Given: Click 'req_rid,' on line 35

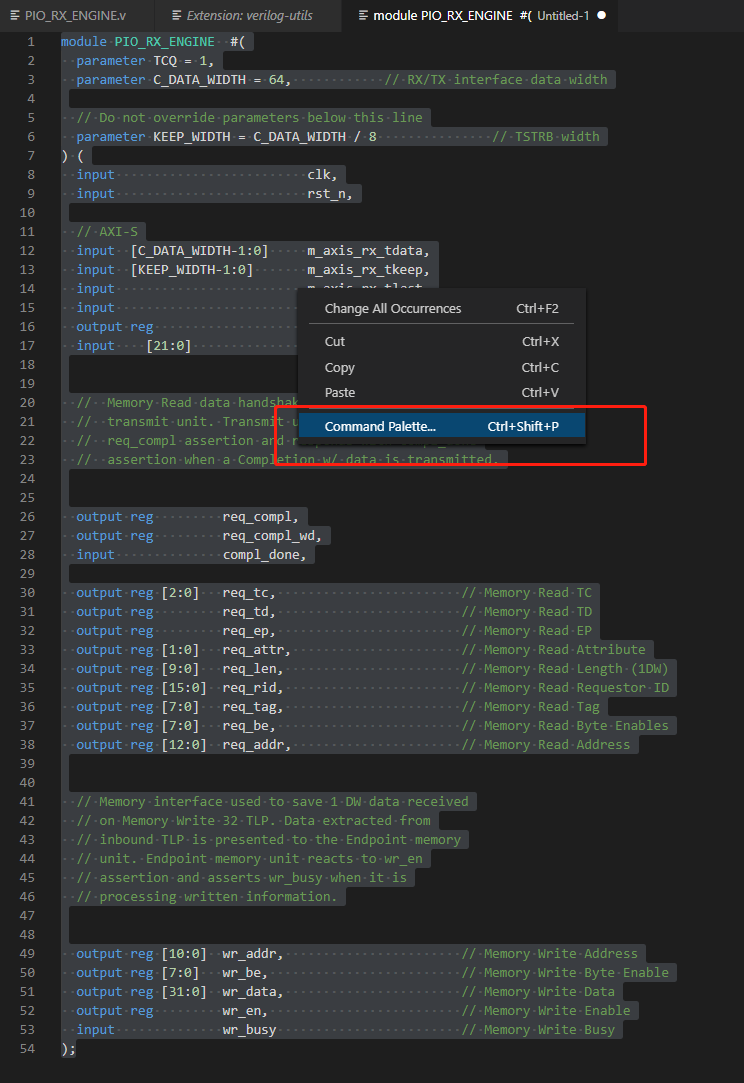Looking at the screenshot, I should pos(253,688).
